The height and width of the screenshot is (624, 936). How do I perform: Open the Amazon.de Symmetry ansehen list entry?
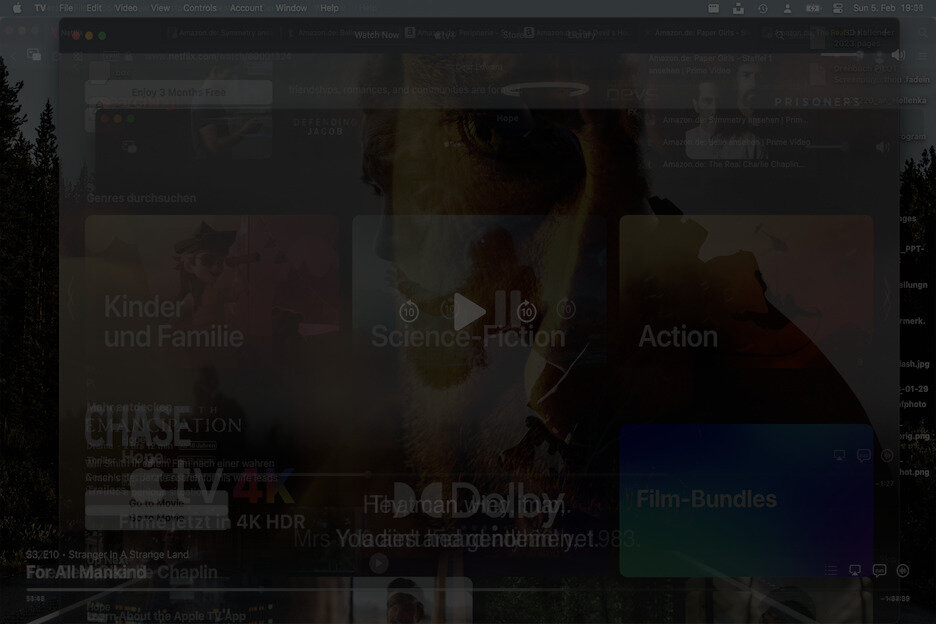tap(735, 120)
